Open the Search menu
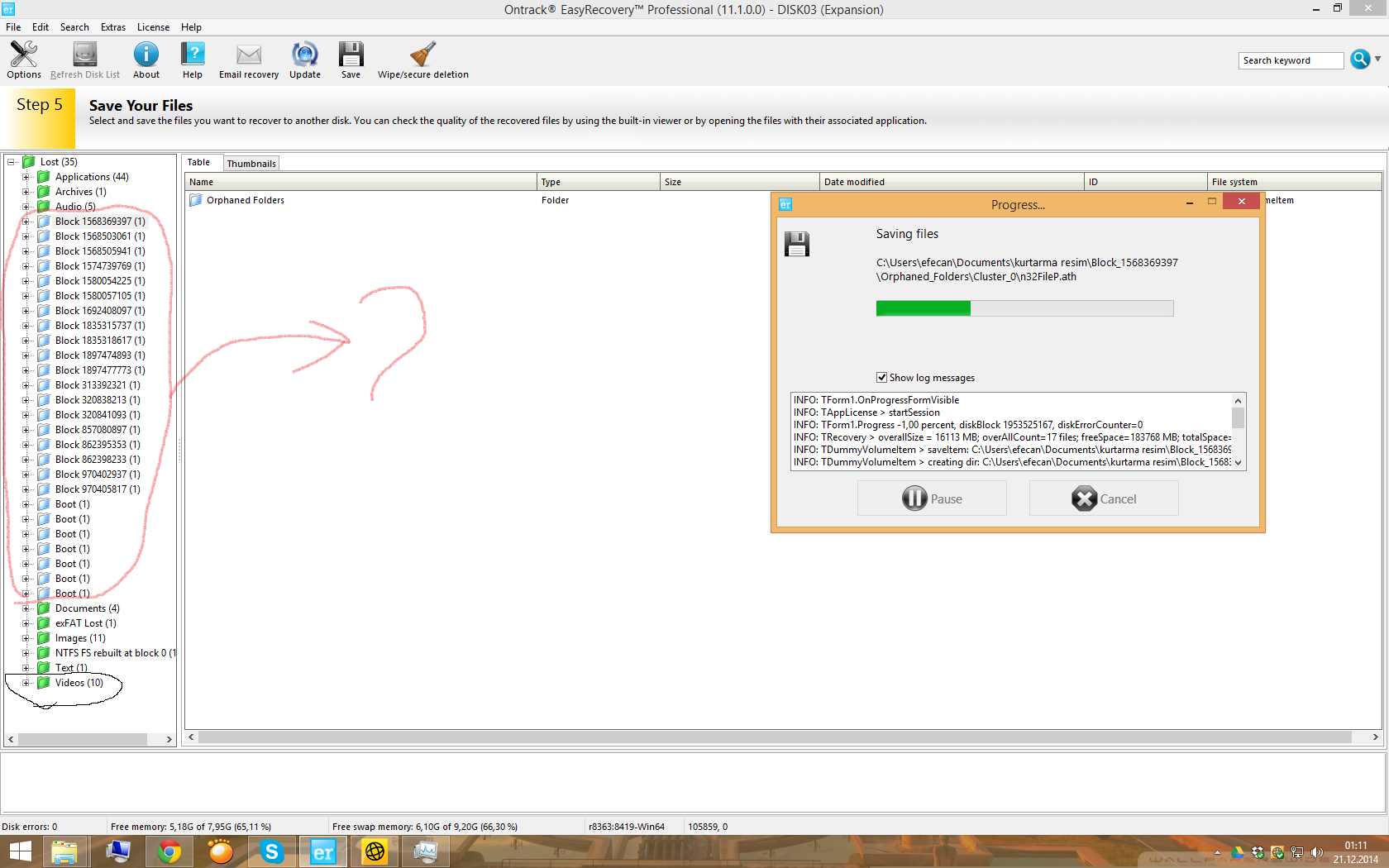 pyautogui.click(x=74, y=27)
